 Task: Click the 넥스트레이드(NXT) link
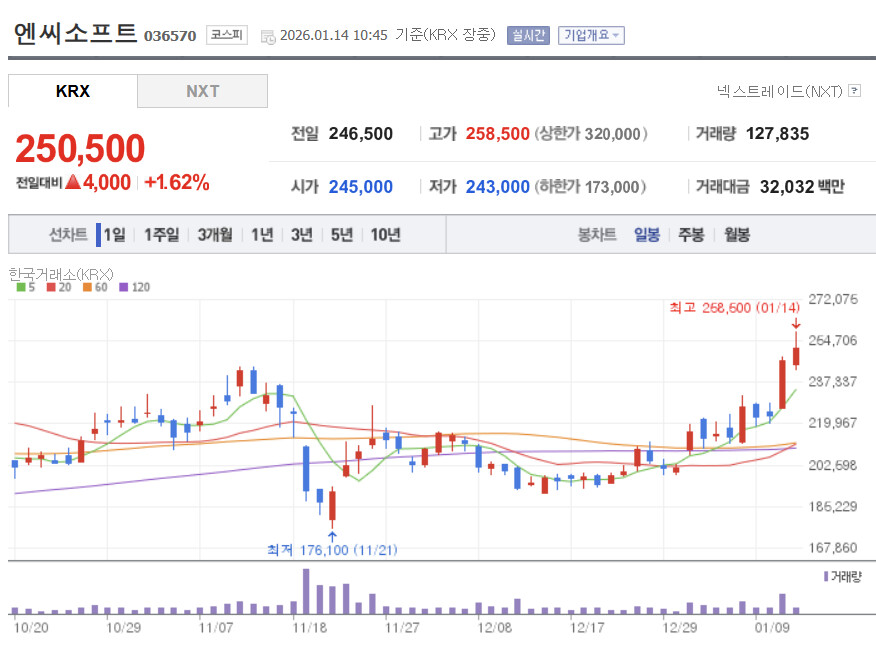tap(780, 91)
